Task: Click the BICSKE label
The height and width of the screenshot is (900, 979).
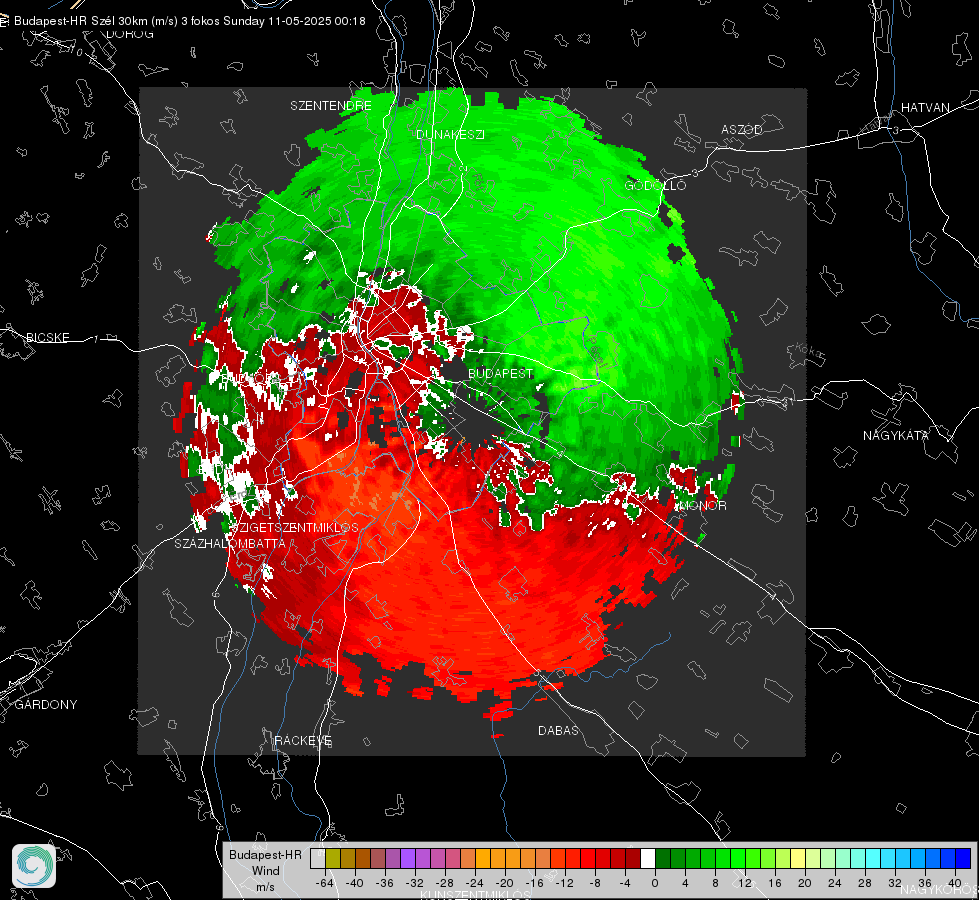Action: [48, 337]
